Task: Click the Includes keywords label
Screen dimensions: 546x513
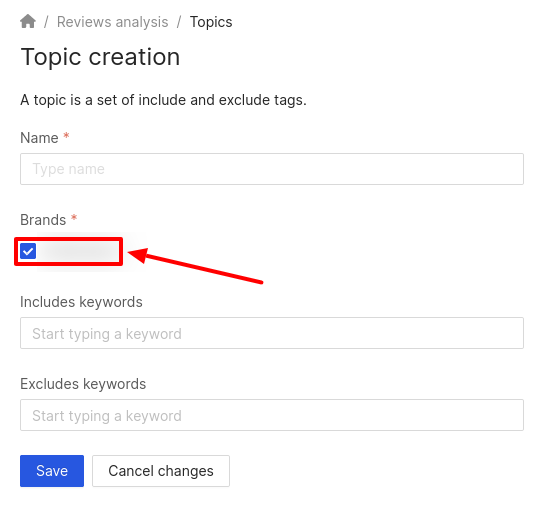Action: pos(81,302)
